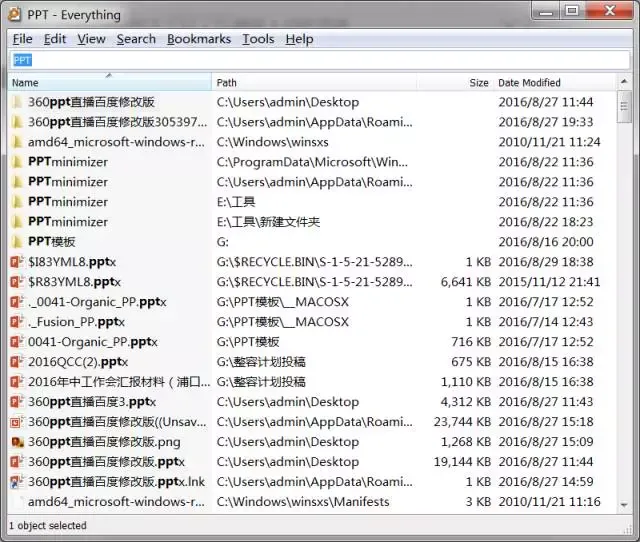
Task: Select file name $R83YML8.pptx
Action: (74, 282)
